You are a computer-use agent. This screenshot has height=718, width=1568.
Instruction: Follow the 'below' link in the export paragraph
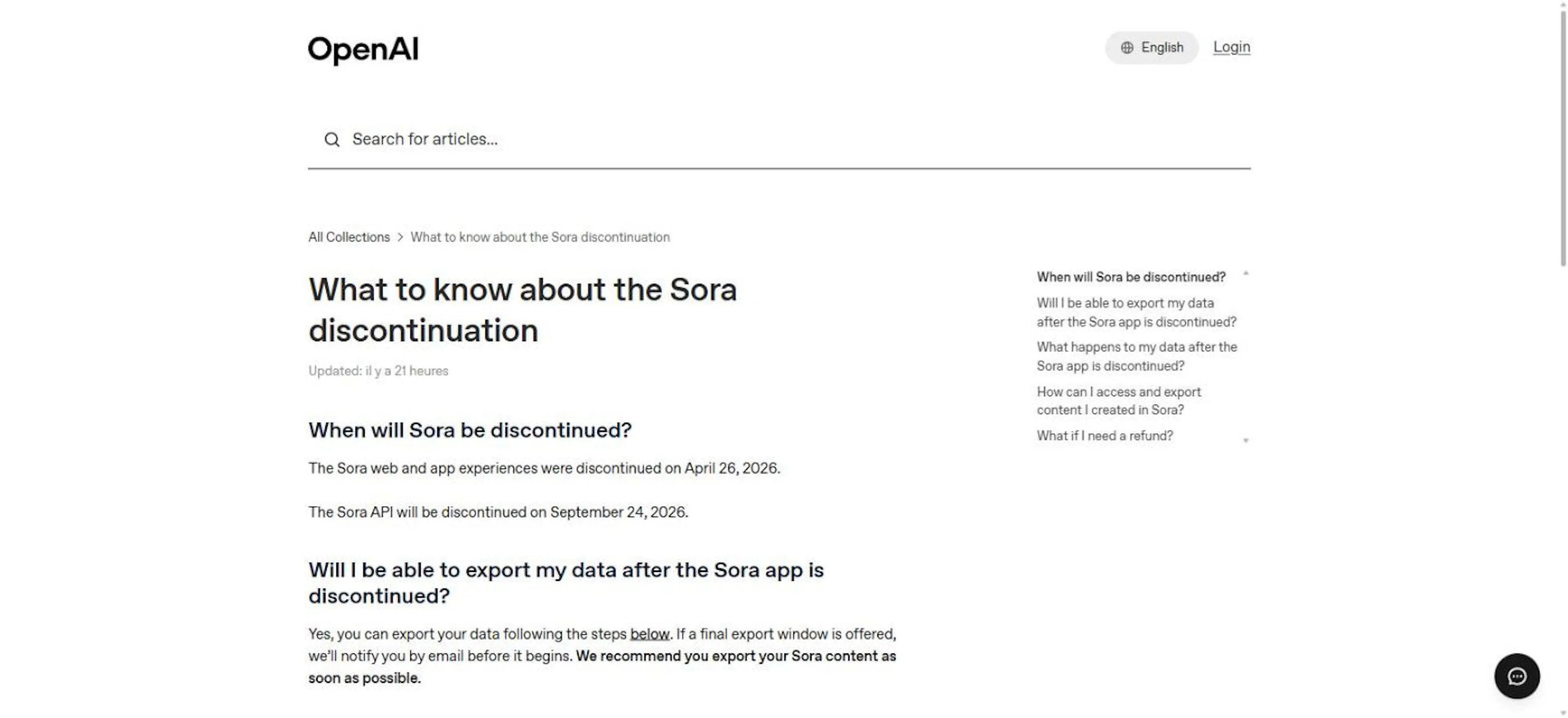point(650,634)
